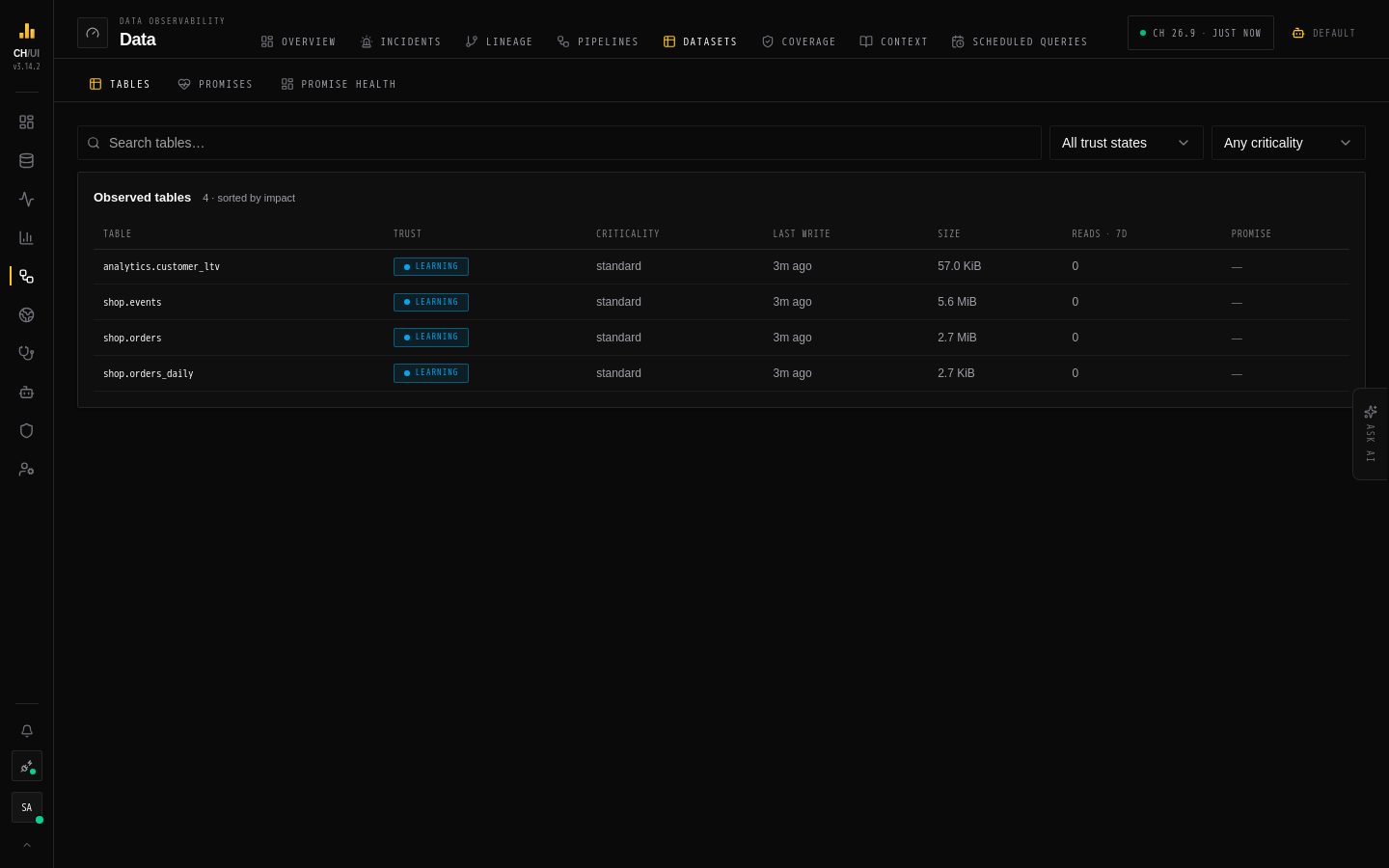
Task: Open the Scheduled Queries tab
Action: tap(1020, 41)
